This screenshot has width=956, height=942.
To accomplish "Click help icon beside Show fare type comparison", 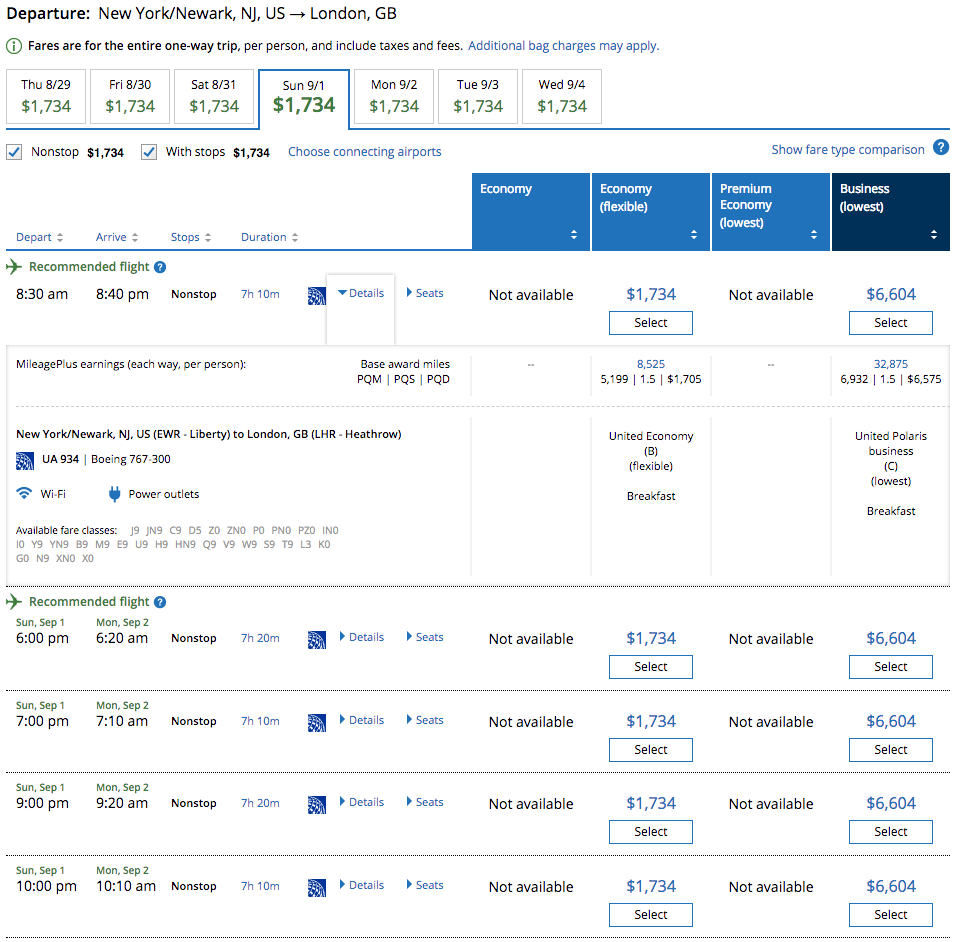I will [x=940, y=148].
